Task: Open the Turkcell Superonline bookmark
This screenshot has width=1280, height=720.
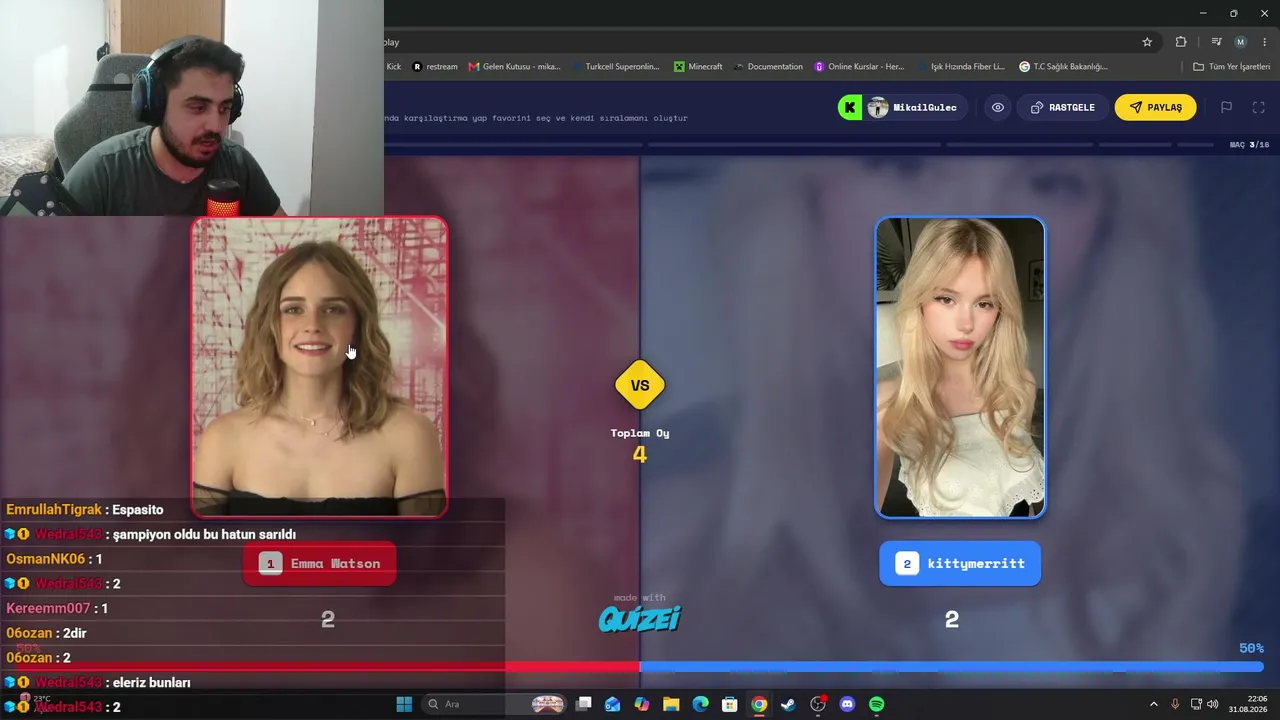Action: [616, 67]
